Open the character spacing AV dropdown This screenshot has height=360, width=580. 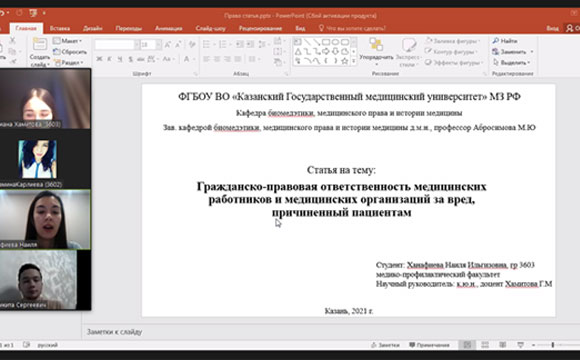click(152, 59)
